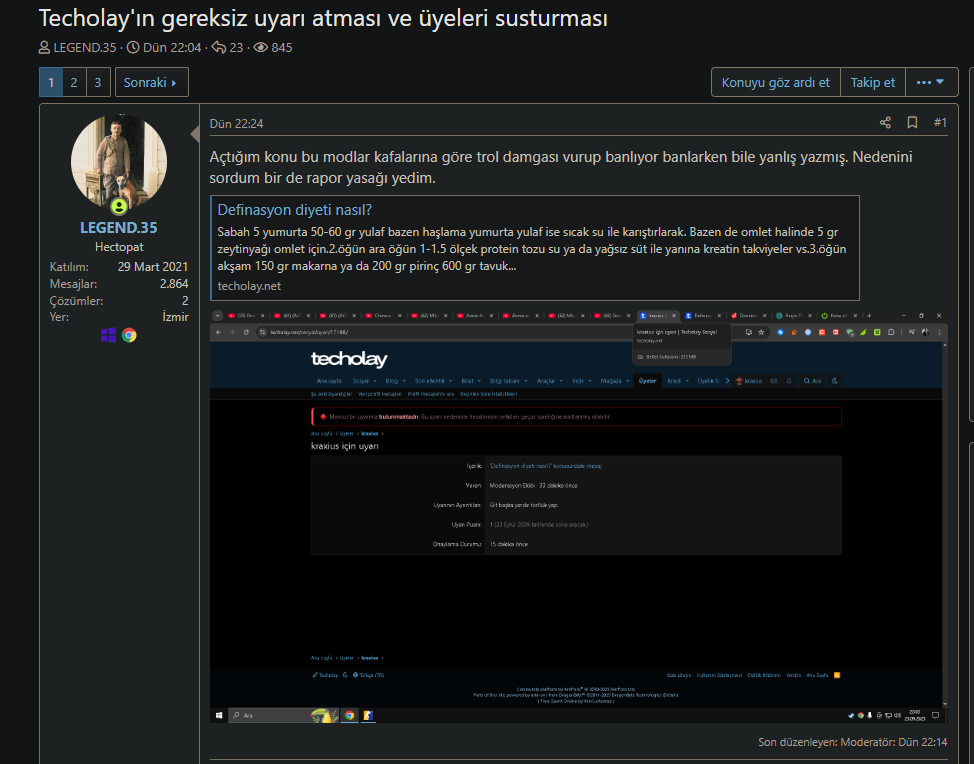Click the reply count 23 under title

[x=236, y=47]
